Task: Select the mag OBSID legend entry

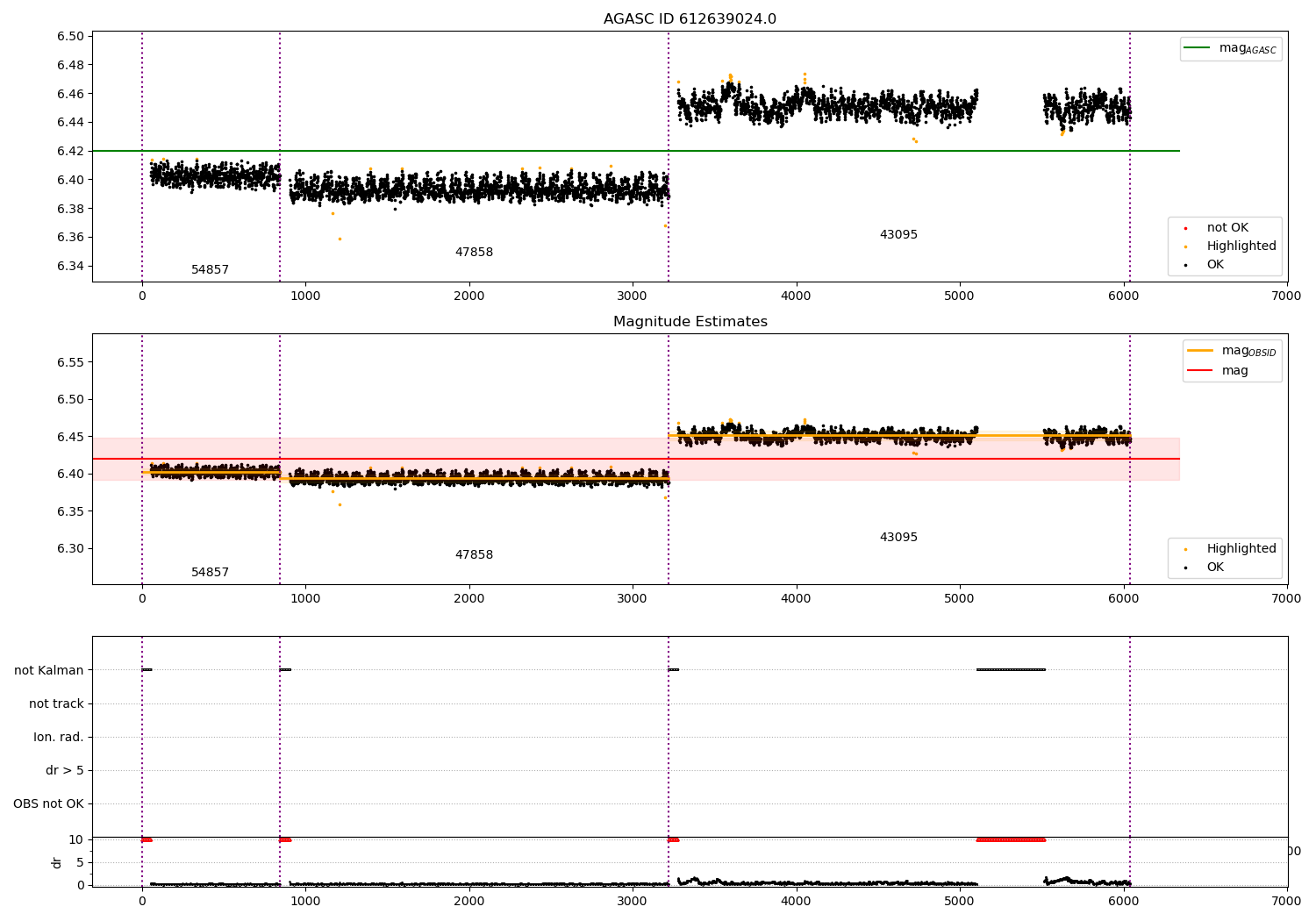Action: click(1232, 351)
